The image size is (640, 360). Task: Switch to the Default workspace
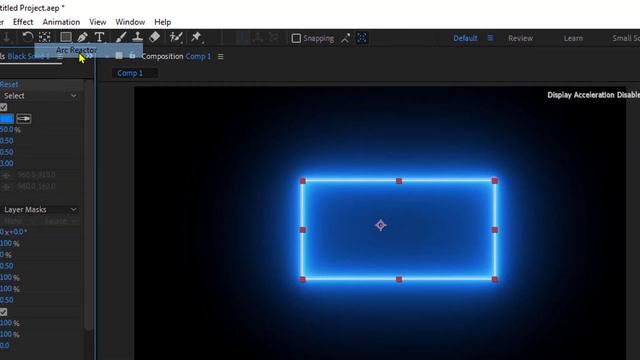[465, 38]
